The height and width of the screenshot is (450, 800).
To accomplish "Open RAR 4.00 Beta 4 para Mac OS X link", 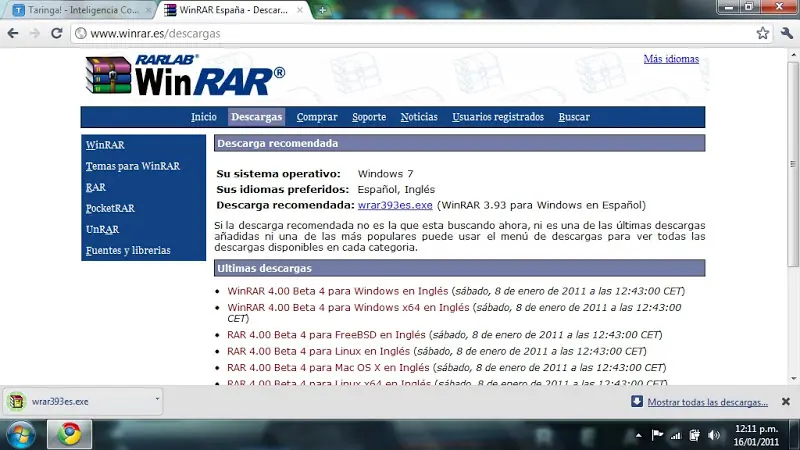I will click(x=328, y=367).
